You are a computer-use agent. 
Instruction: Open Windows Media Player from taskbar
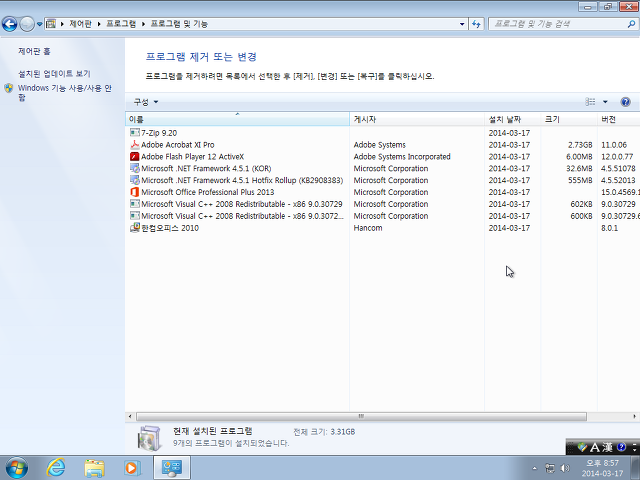[x=132, y=468]
